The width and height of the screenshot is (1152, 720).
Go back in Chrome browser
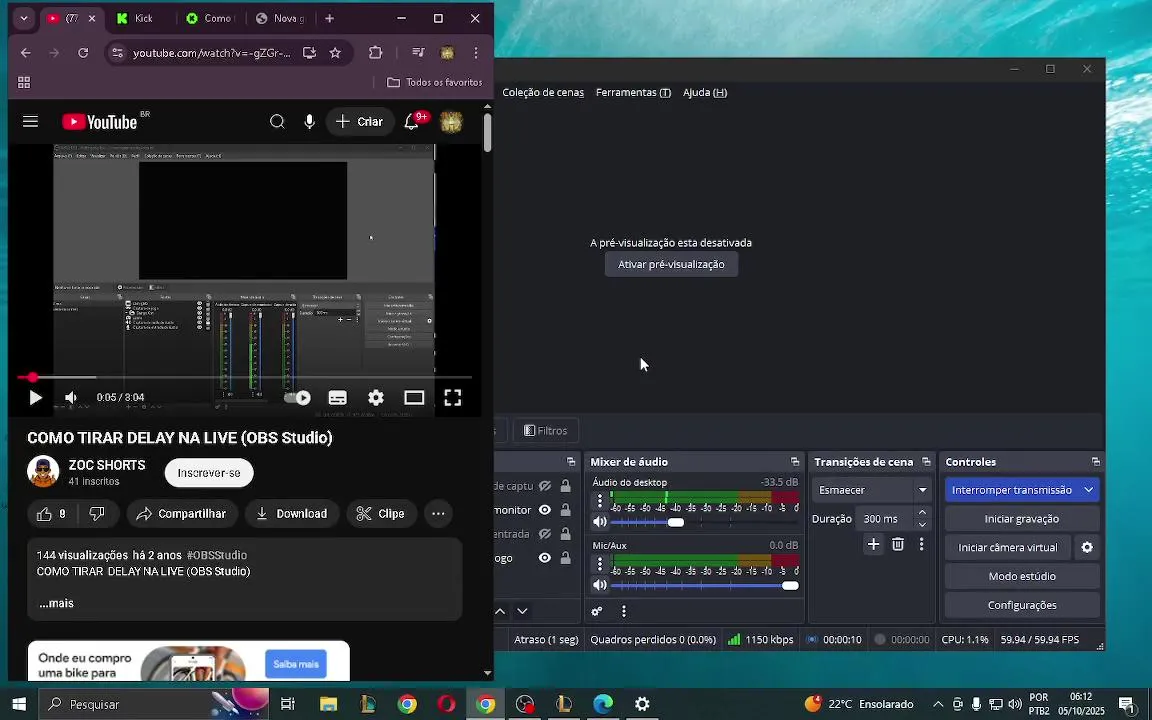(26, 53)
